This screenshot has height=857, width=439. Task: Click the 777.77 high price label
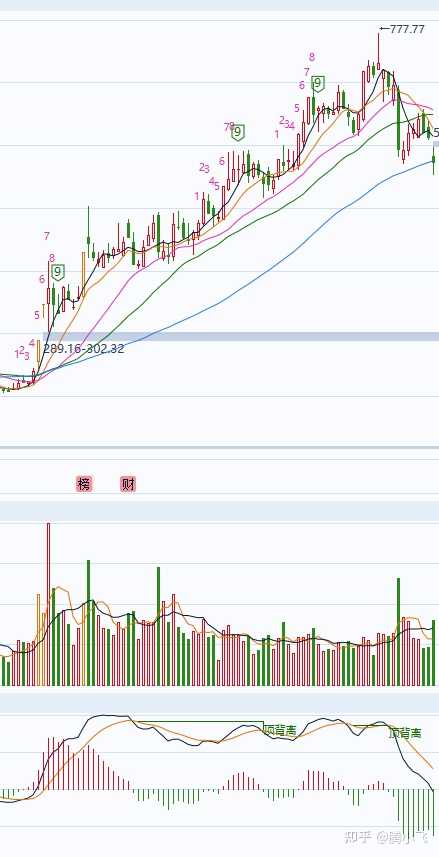click(x=402, y=30)
